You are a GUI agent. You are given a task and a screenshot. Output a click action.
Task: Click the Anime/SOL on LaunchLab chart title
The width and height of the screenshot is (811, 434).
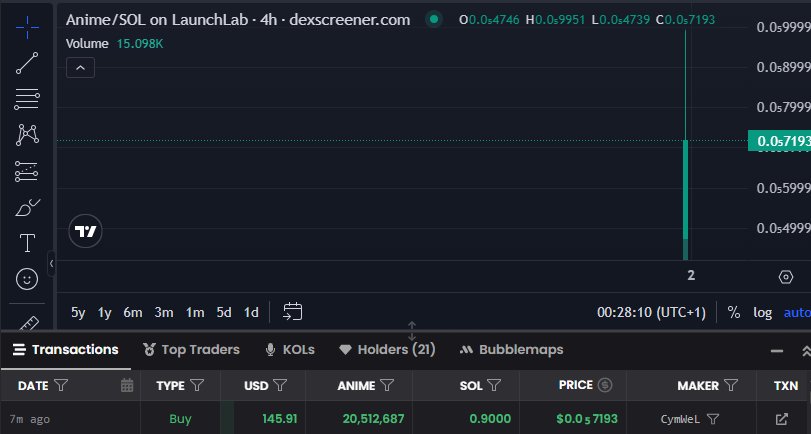(x=238, y=20)
